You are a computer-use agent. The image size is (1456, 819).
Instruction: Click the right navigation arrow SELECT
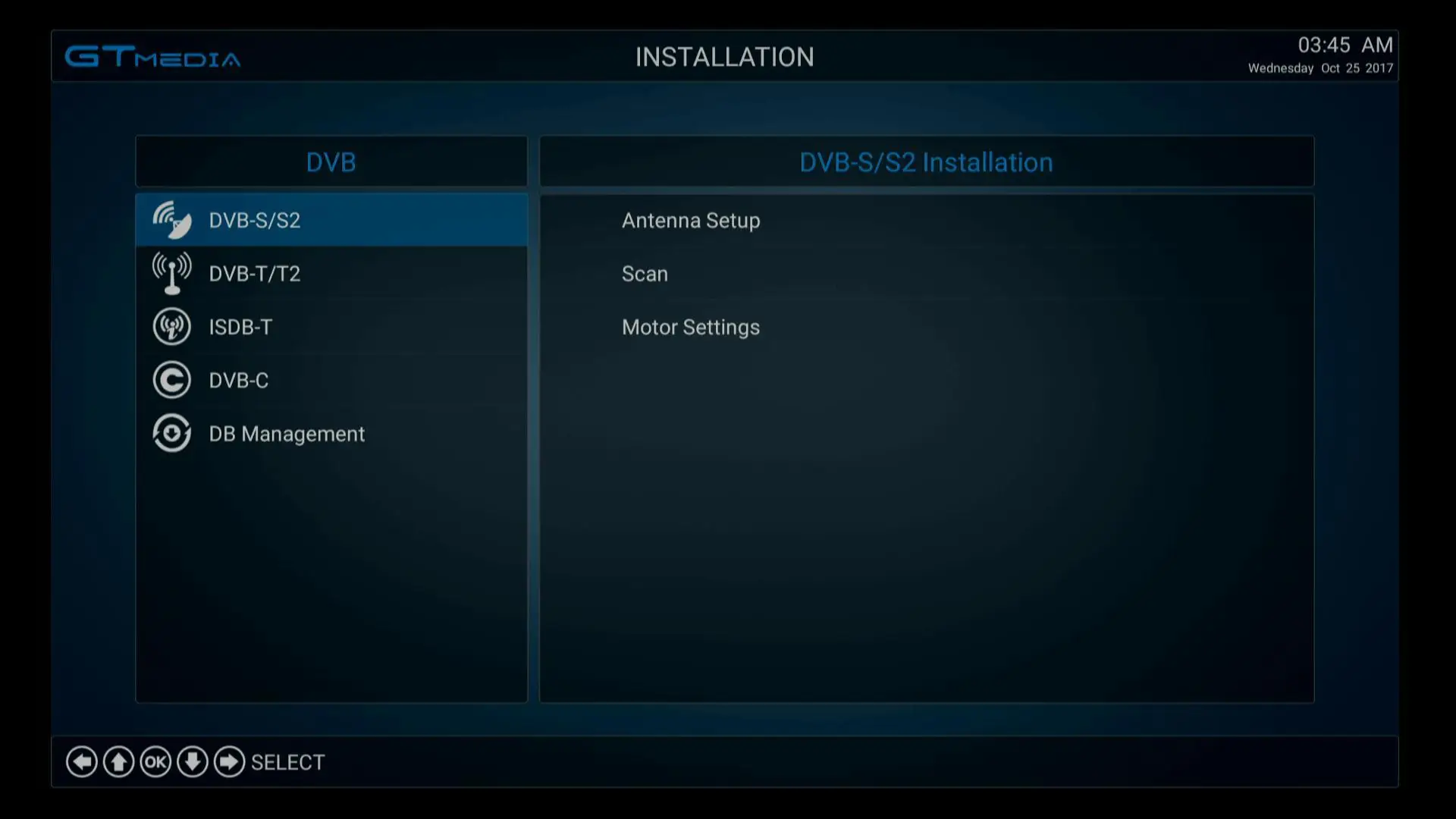pyautogui.click(x=228, y=762)
